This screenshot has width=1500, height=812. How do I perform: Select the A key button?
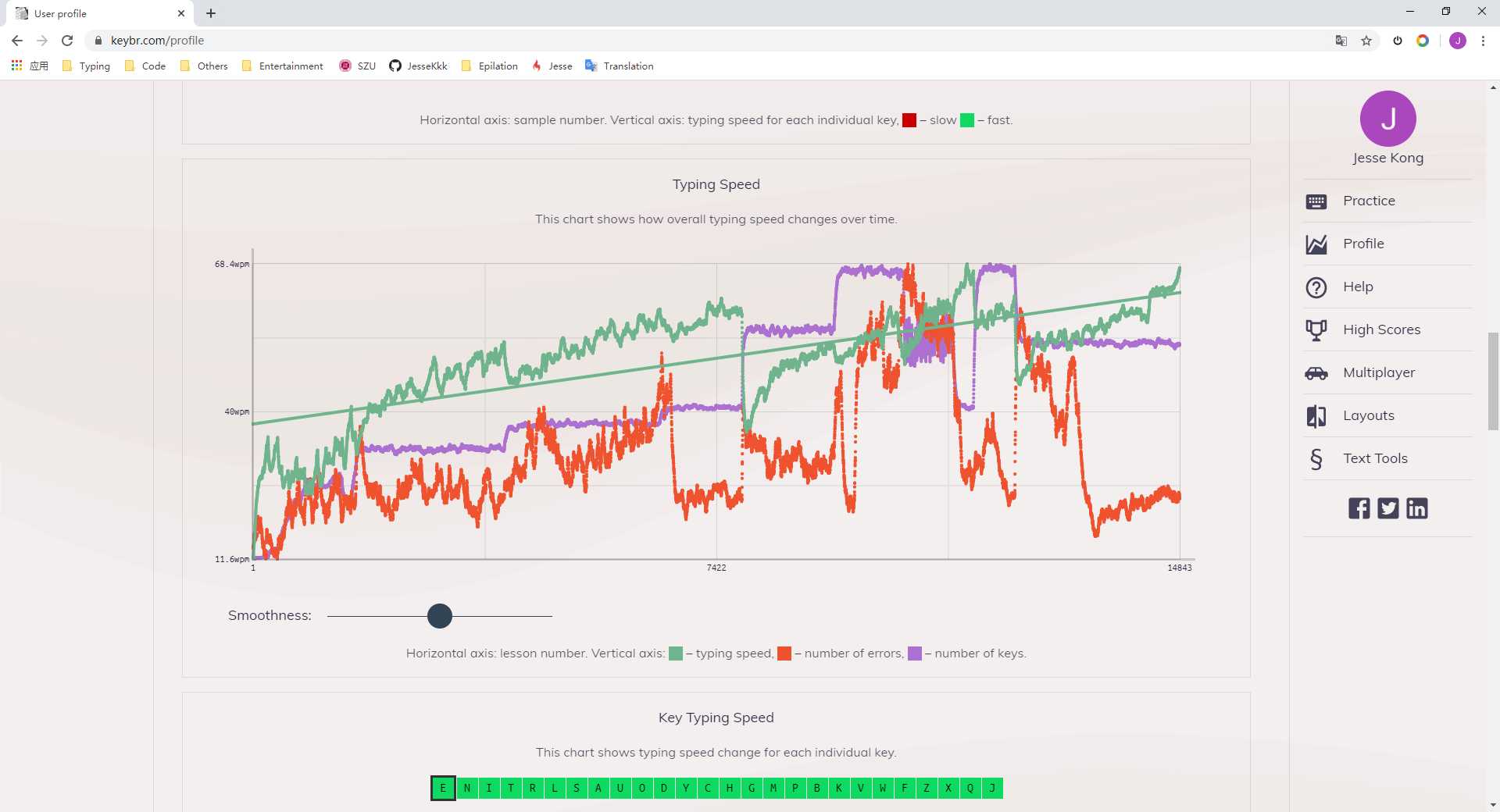coord(598,788)
